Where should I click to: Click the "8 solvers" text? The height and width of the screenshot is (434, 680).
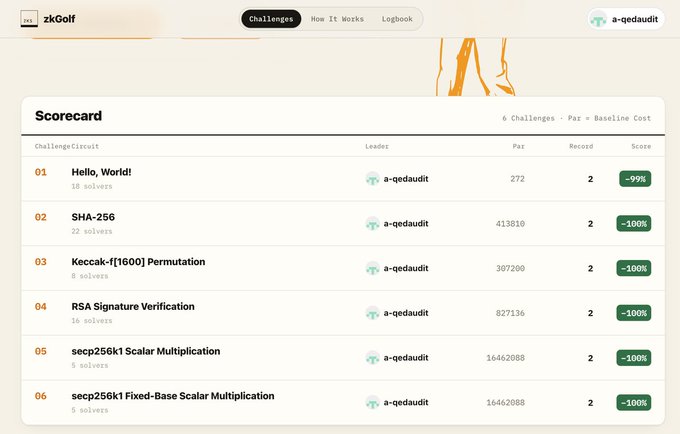point(90,276)
